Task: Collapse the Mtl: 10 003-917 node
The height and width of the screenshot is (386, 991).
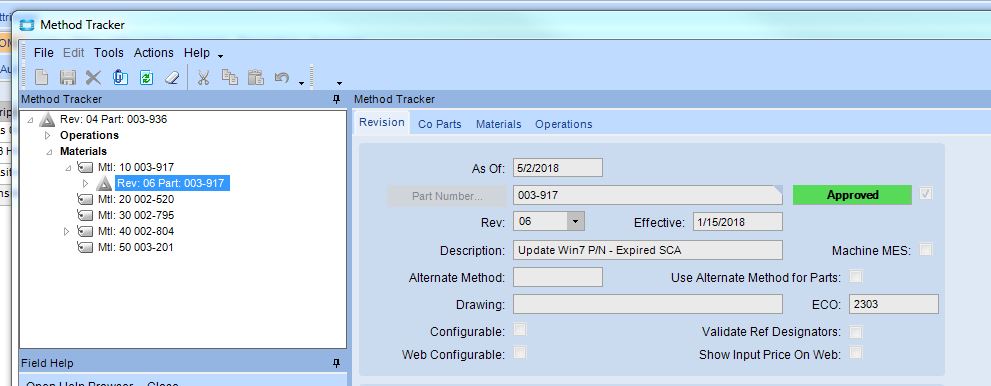Action: [x=68, y=168]
